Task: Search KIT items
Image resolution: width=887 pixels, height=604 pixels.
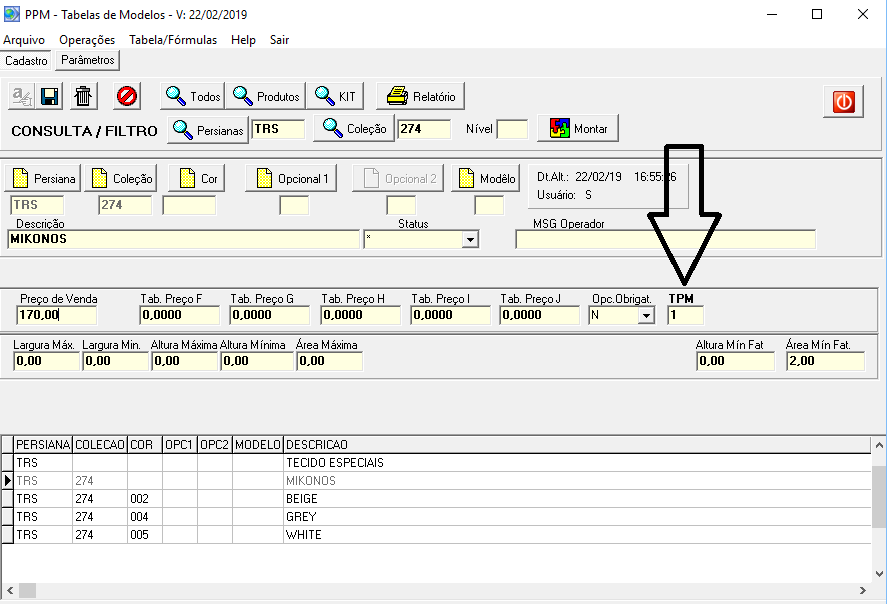Action: pos(335,96)
